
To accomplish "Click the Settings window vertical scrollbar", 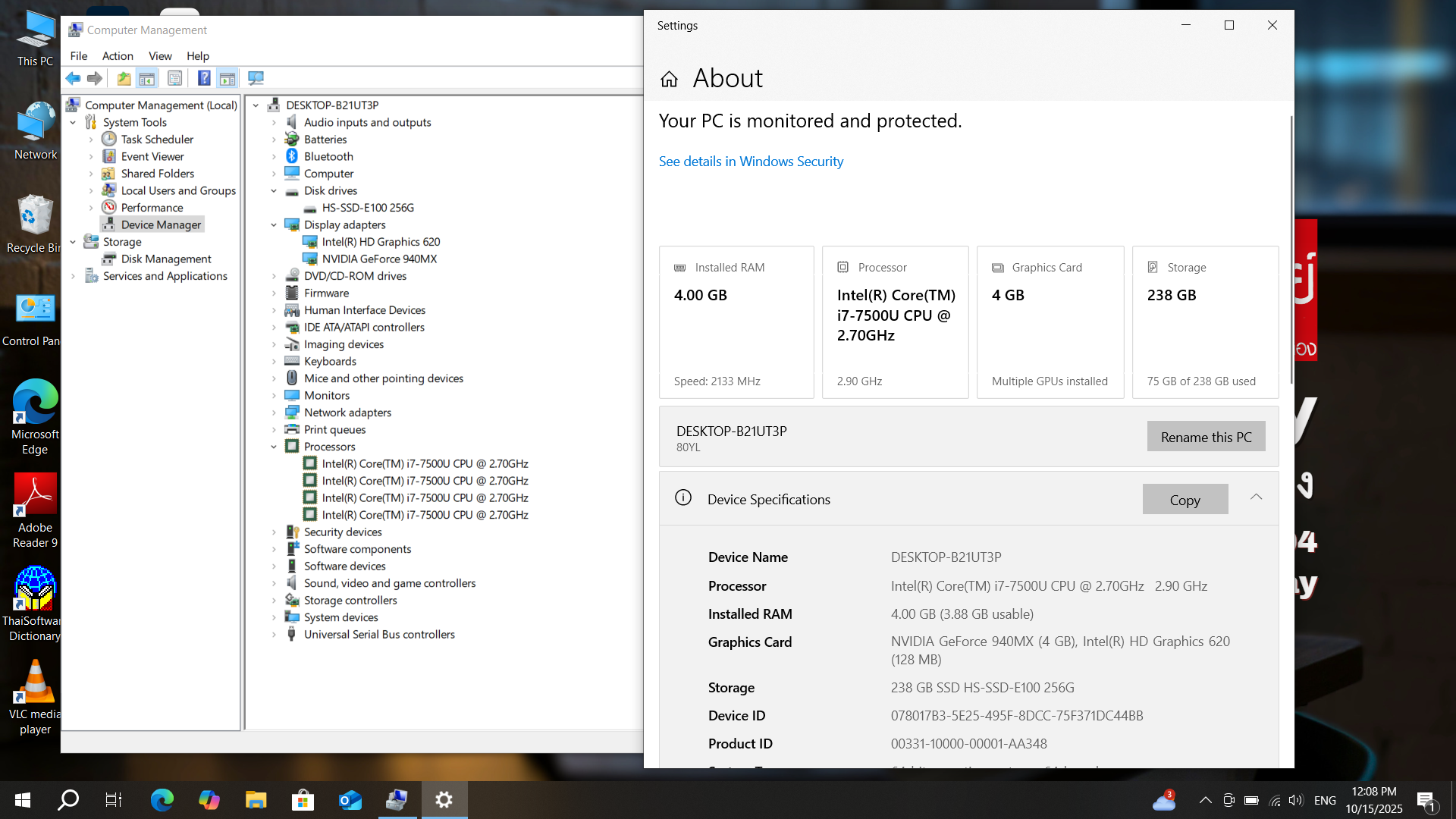I will click(1291, 250).
